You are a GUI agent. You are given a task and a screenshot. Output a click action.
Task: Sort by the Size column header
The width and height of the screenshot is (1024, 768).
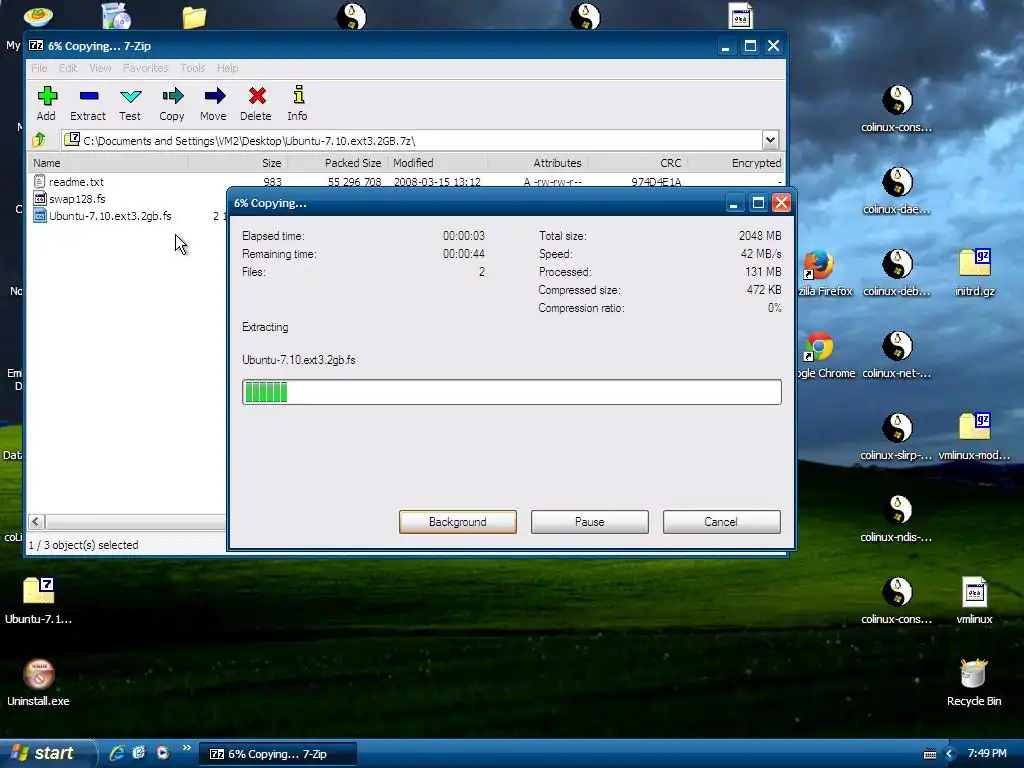click(x=238, y=163)
